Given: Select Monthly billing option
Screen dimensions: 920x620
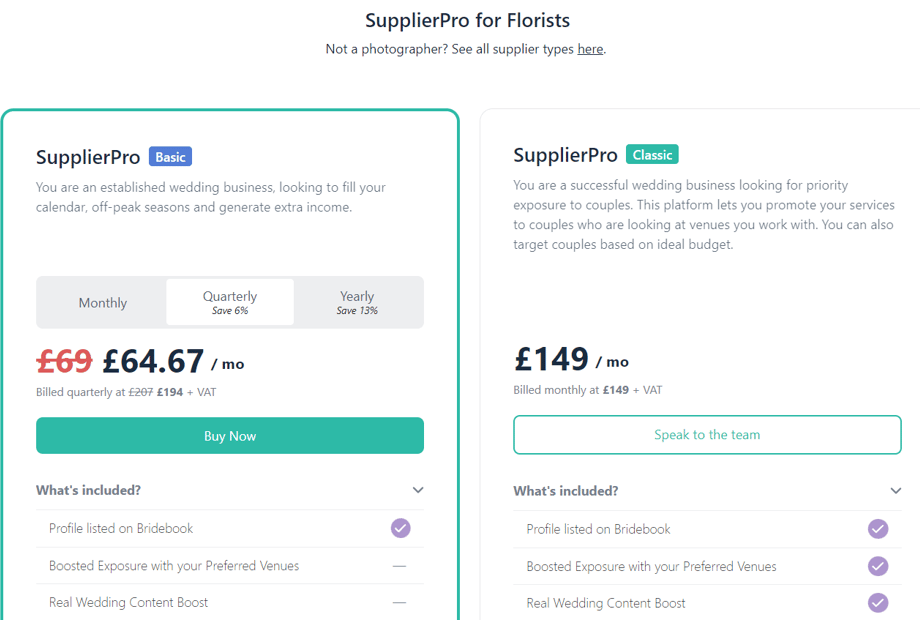Looking at the screenshot, I should [x=103, y=303].
